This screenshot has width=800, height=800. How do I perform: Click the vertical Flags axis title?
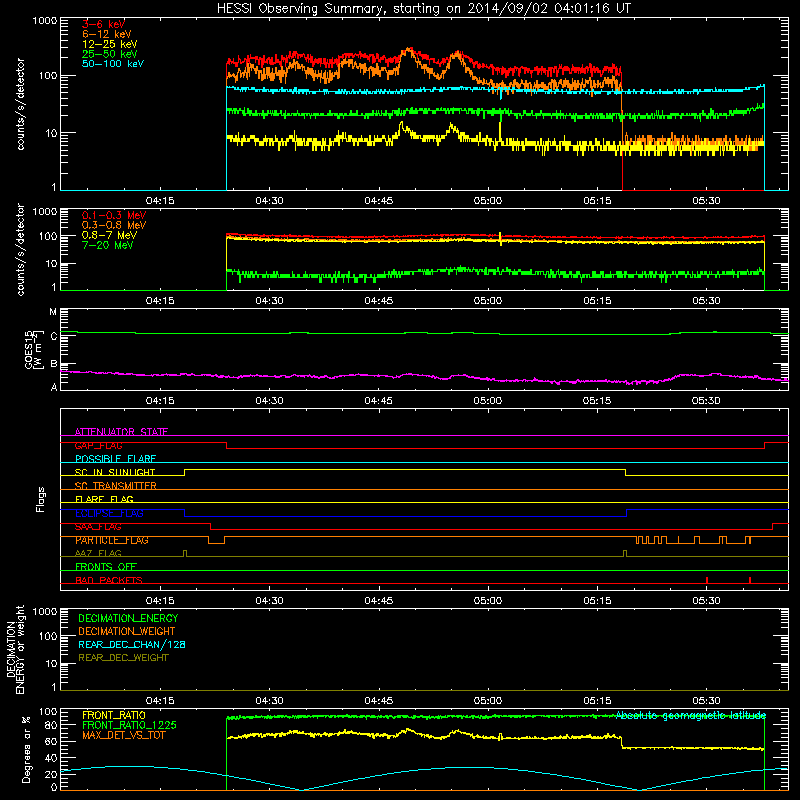41,499
